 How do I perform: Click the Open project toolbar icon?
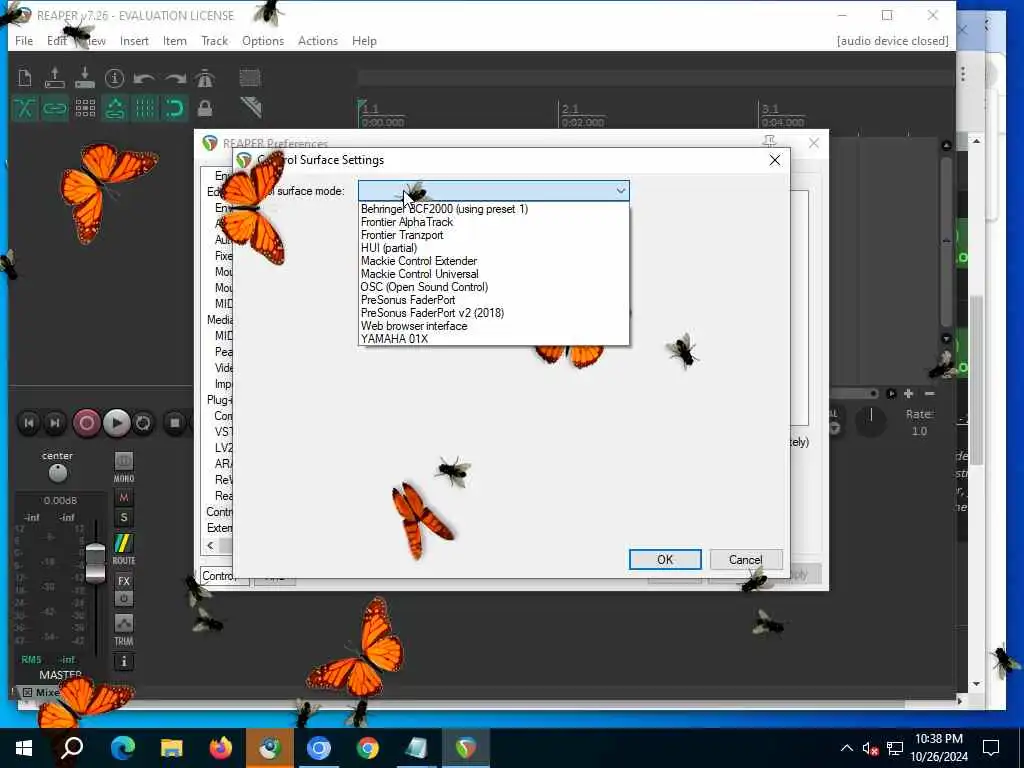pos(55,78)
